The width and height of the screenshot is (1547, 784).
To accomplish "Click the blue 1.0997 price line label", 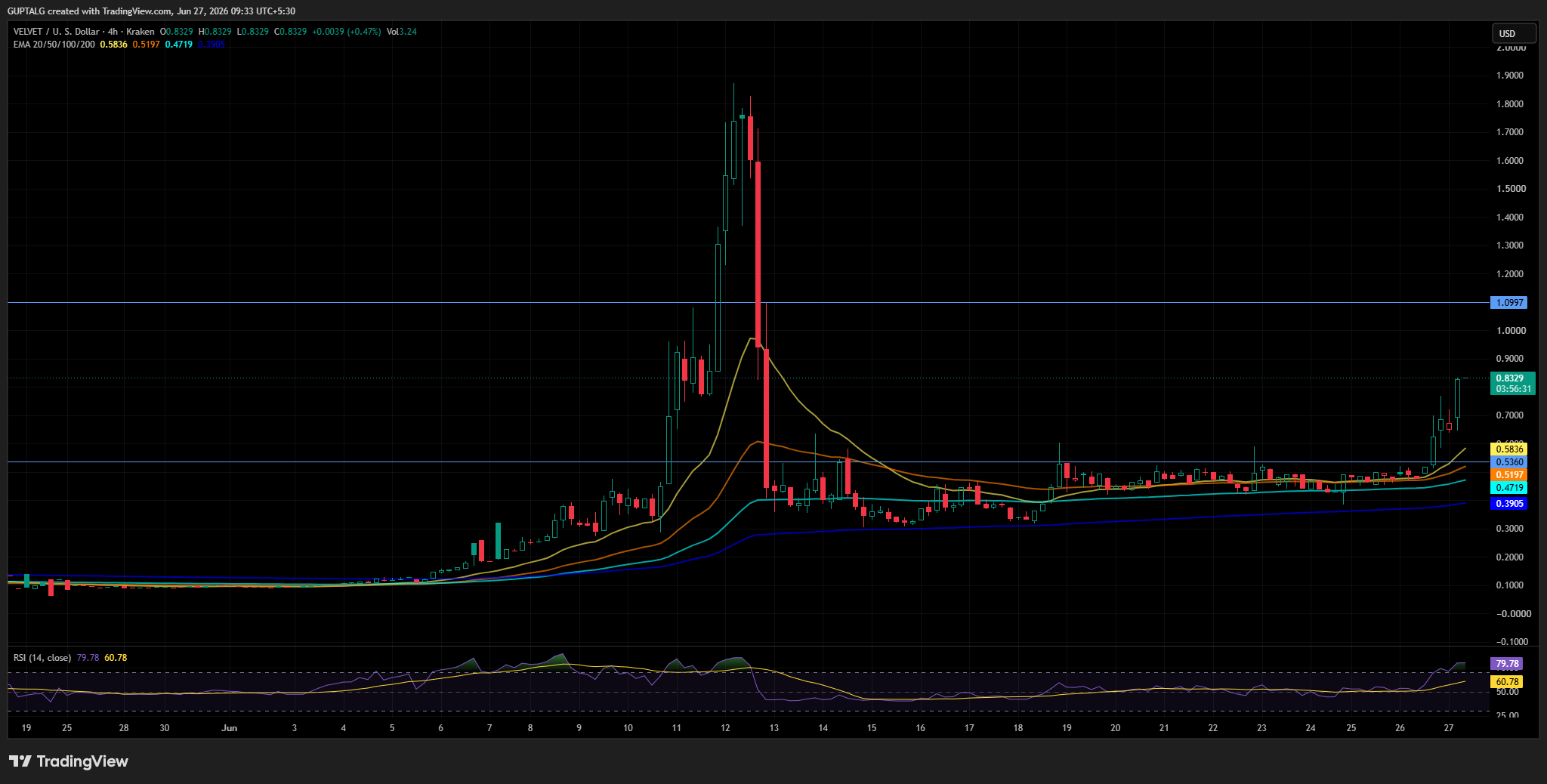I will coord(1508,303).
